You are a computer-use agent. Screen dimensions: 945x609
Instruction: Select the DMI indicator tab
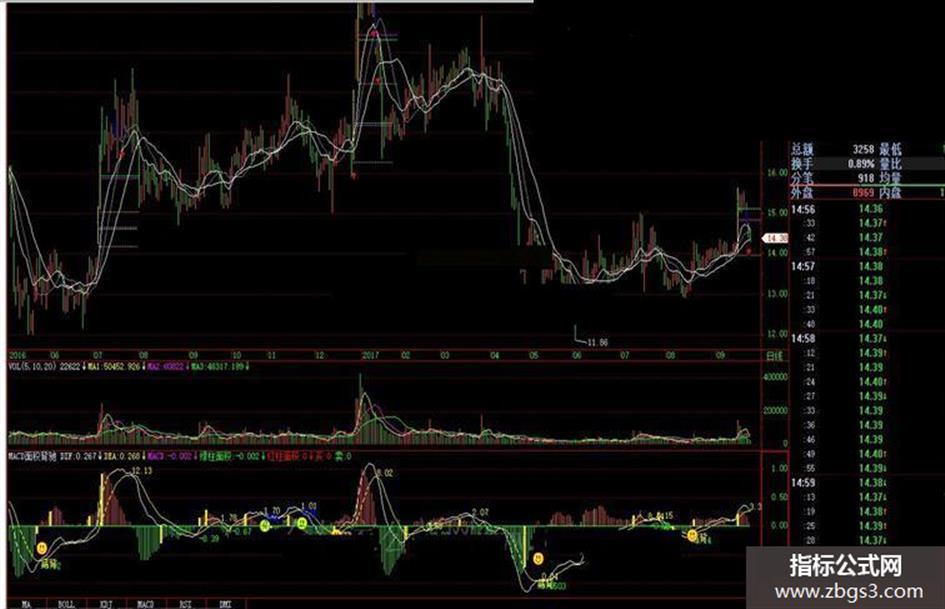[x=225, y=604]
